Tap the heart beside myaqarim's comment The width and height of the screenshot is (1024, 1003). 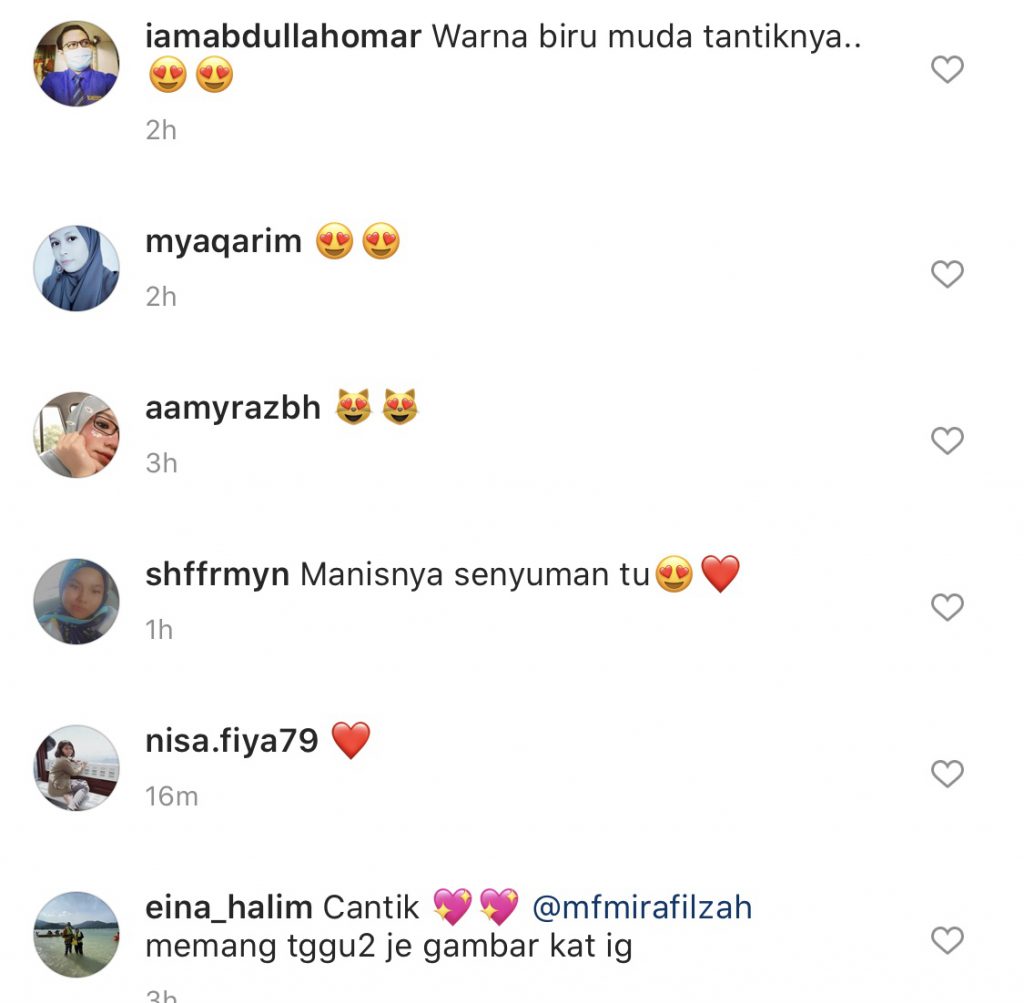click(947, 274)
